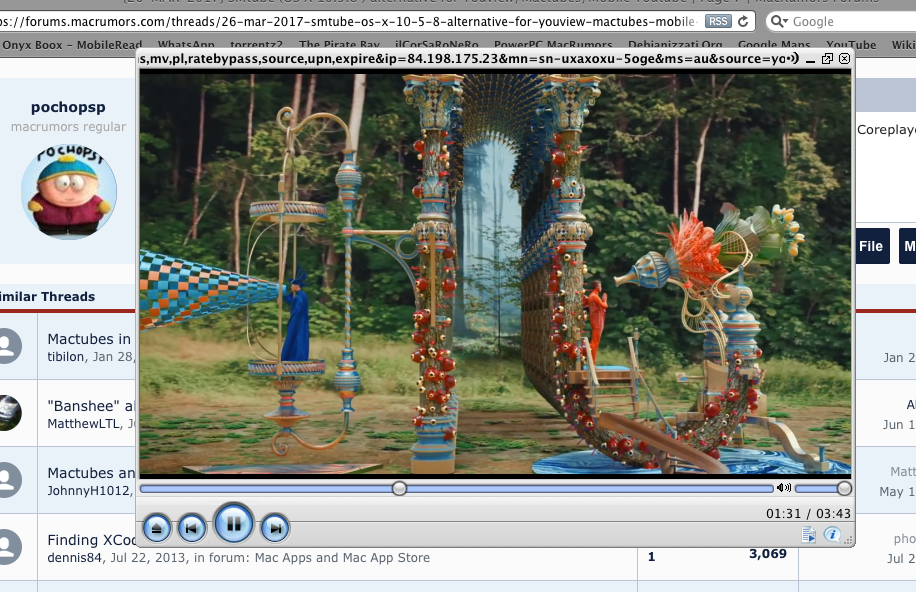916x592 pixels.
Task: Open the Google Maps bookmark
Action: point(774,45)
